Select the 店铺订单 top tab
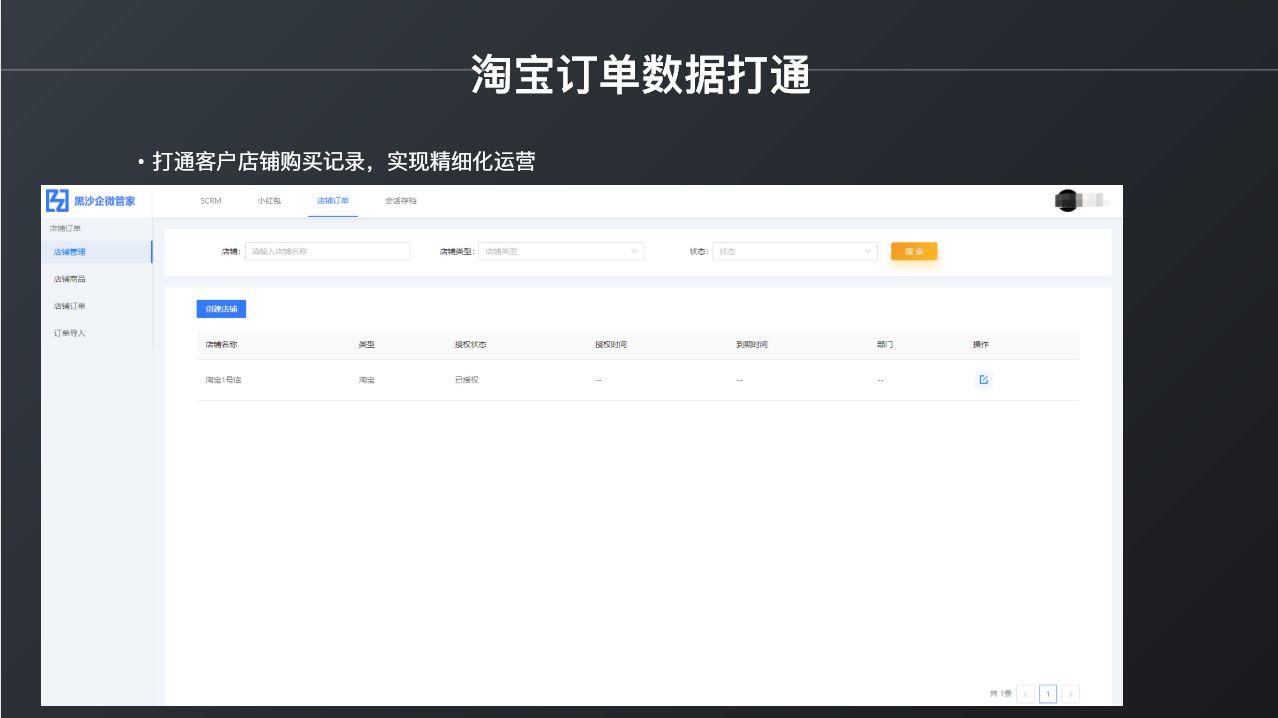Viewport: 1278px width, 718px height. tap(333, 201)
